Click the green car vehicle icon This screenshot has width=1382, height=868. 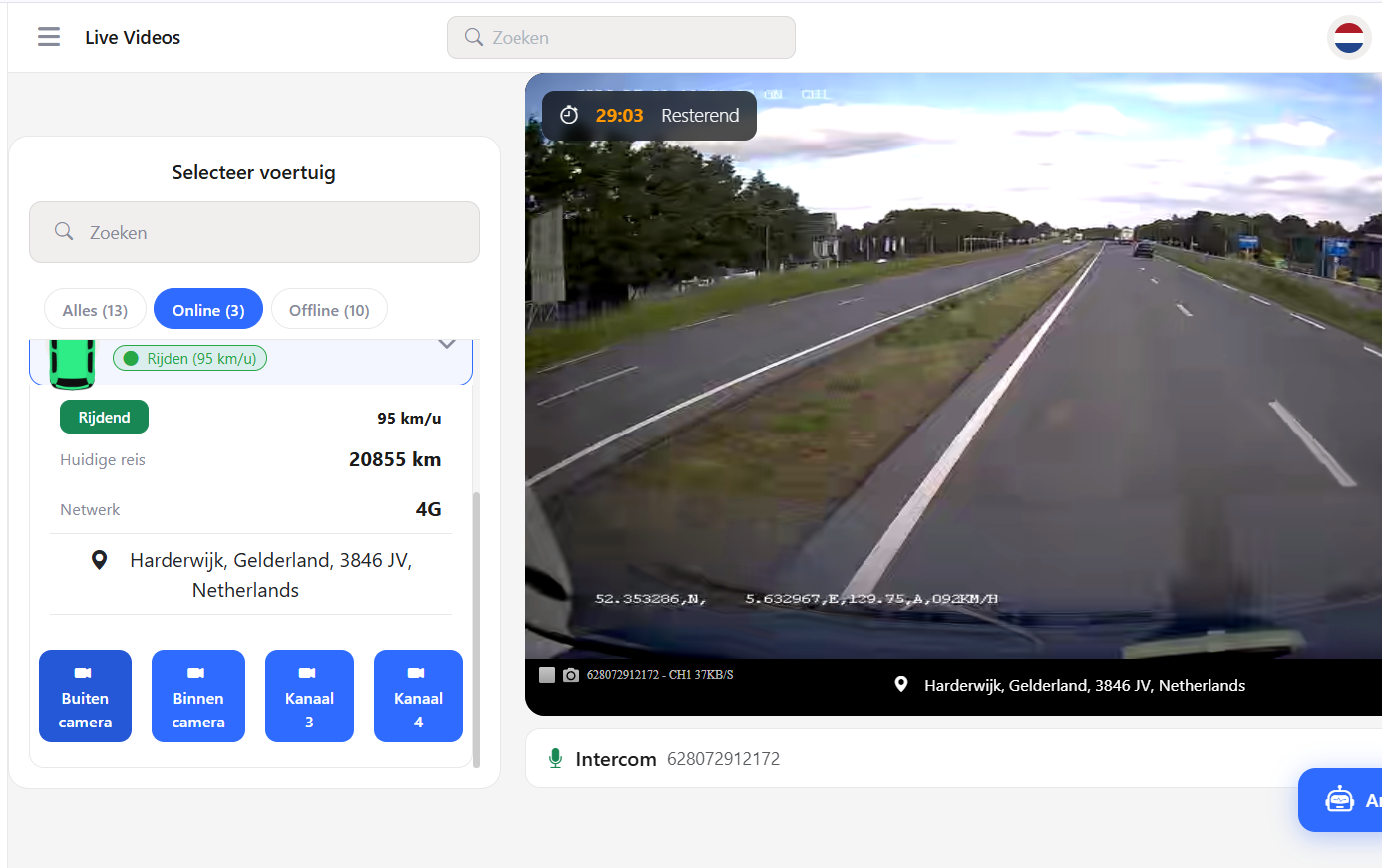coord(72,363)
